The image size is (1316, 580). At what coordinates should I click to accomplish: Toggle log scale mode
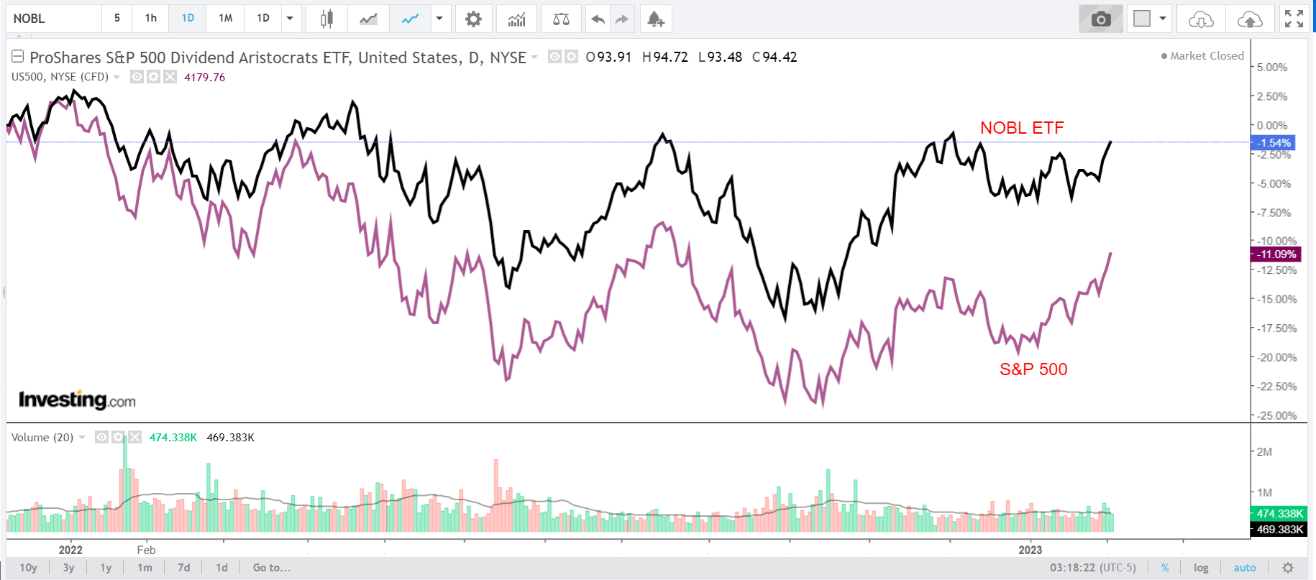click(x=1201, y=567)
